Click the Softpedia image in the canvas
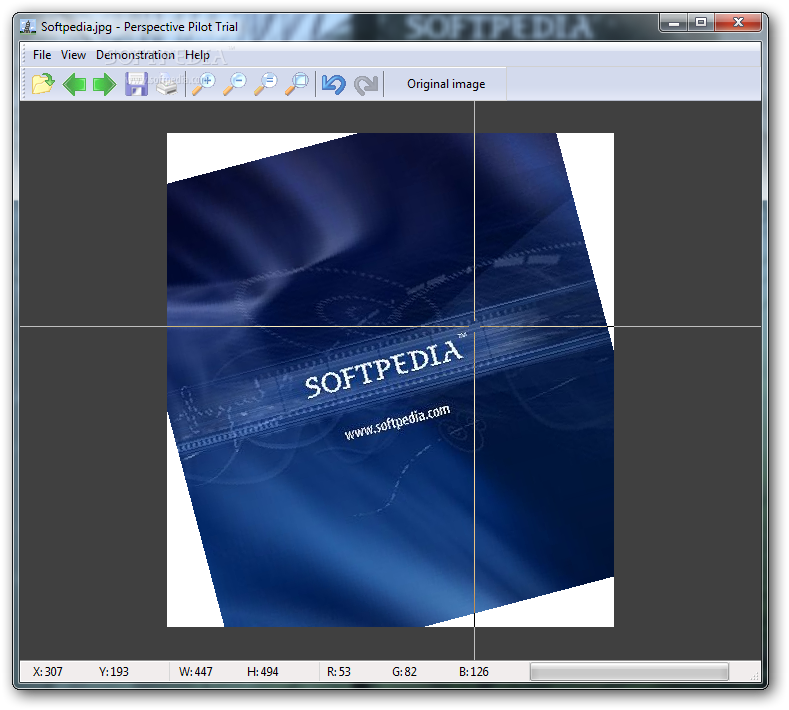Image resolution: width=789 pixels, height=710 pixels. (x=390, y=380)
